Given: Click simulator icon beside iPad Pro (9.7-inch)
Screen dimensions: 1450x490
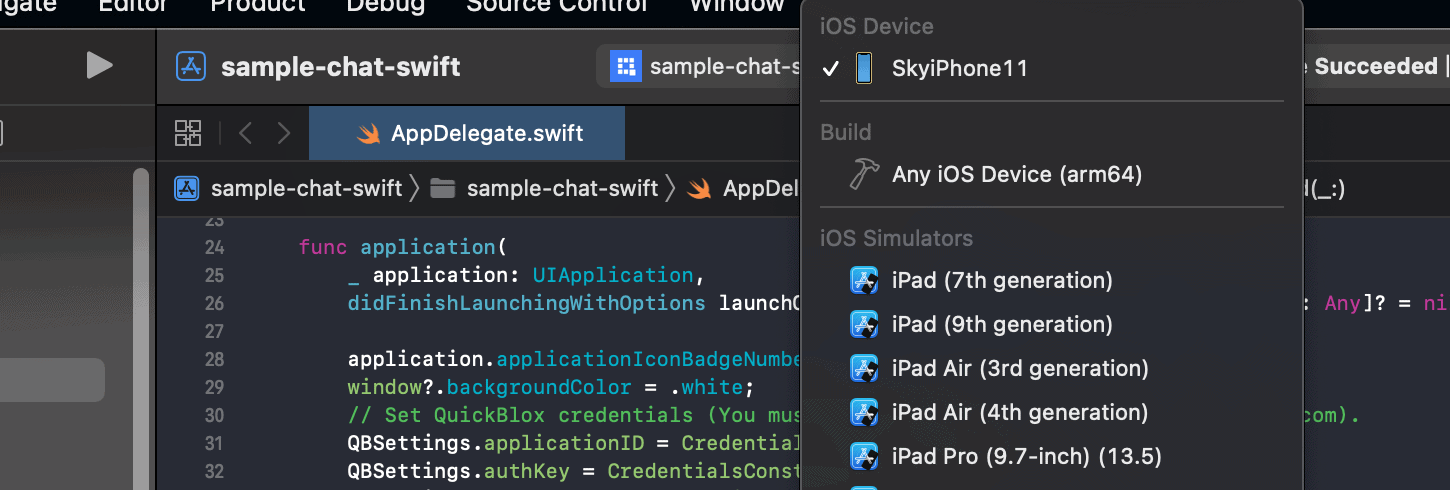Looking at the screenshot, I should click(x=863, y=457).
